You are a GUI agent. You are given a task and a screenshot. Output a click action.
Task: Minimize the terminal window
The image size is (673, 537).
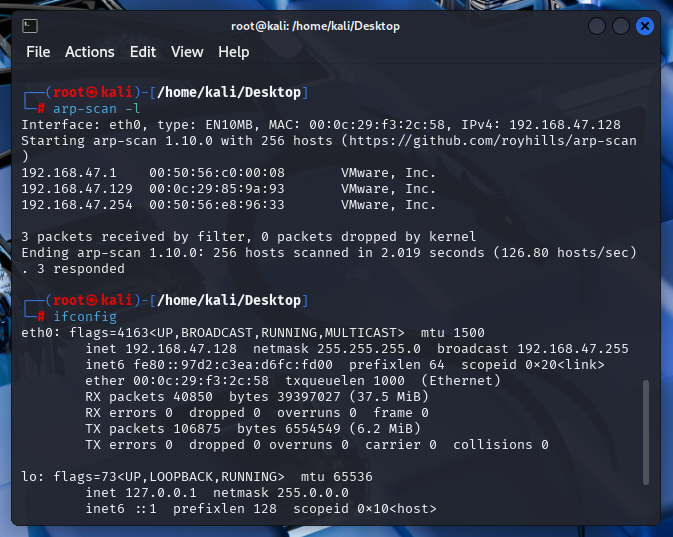click(597, 26)
